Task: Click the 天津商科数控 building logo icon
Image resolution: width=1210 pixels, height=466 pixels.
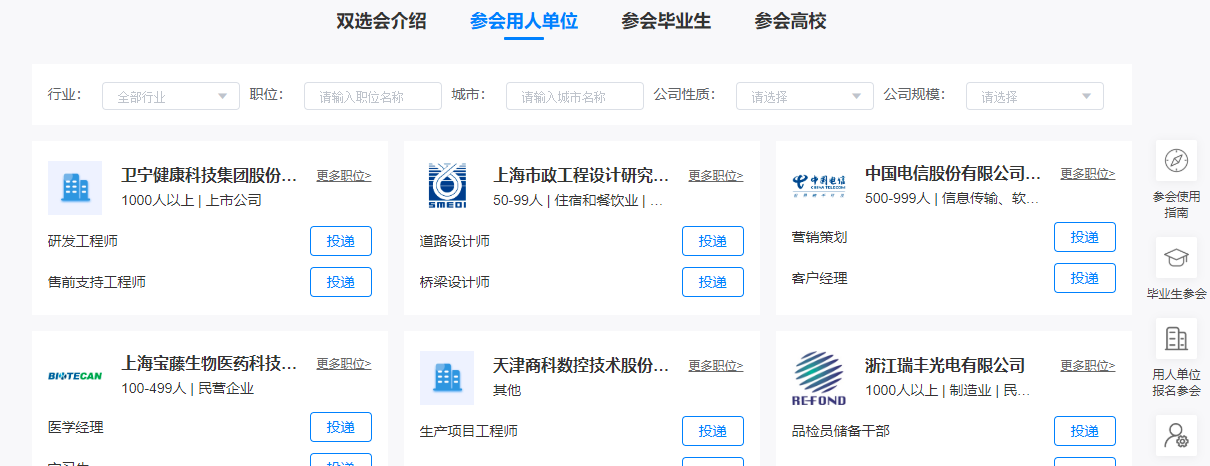Action: click(x=447, y=377)
